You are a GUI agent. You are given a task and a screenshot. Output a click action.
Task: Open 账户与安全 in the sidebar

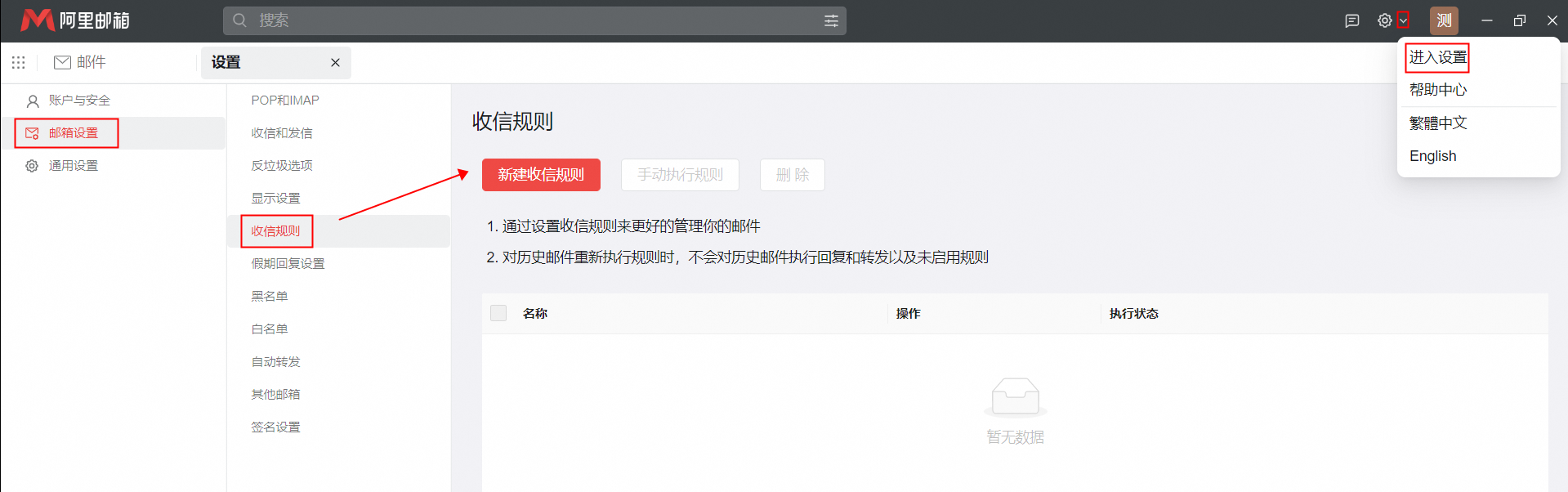click(78, 101)
